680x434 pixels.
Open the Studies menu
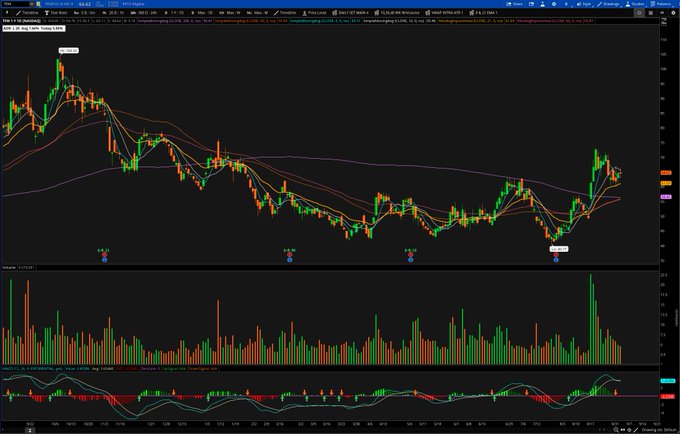point(635,4)
